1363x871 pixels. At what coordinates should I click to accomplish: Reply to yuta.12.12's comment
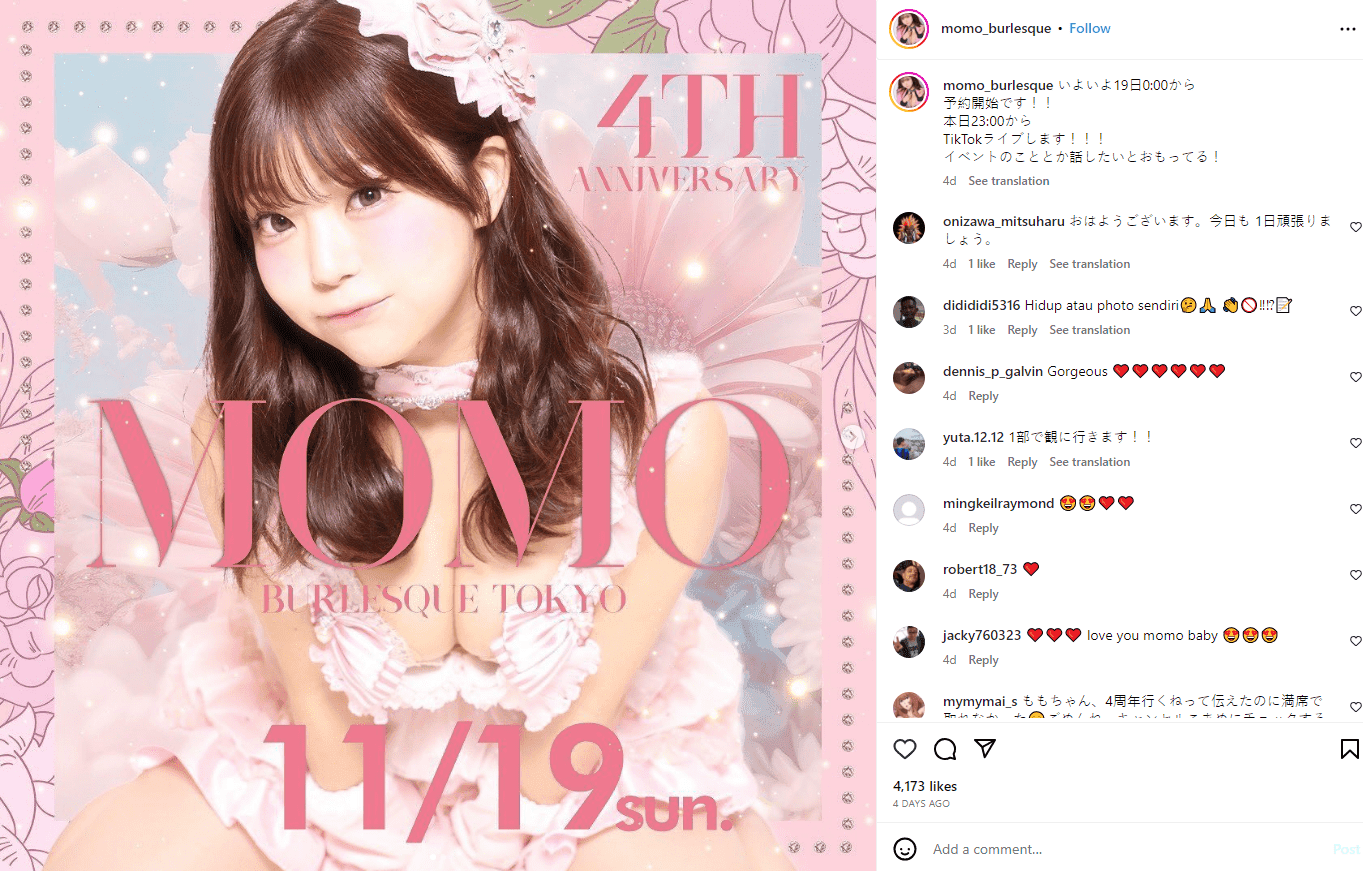pos(1022,462)
